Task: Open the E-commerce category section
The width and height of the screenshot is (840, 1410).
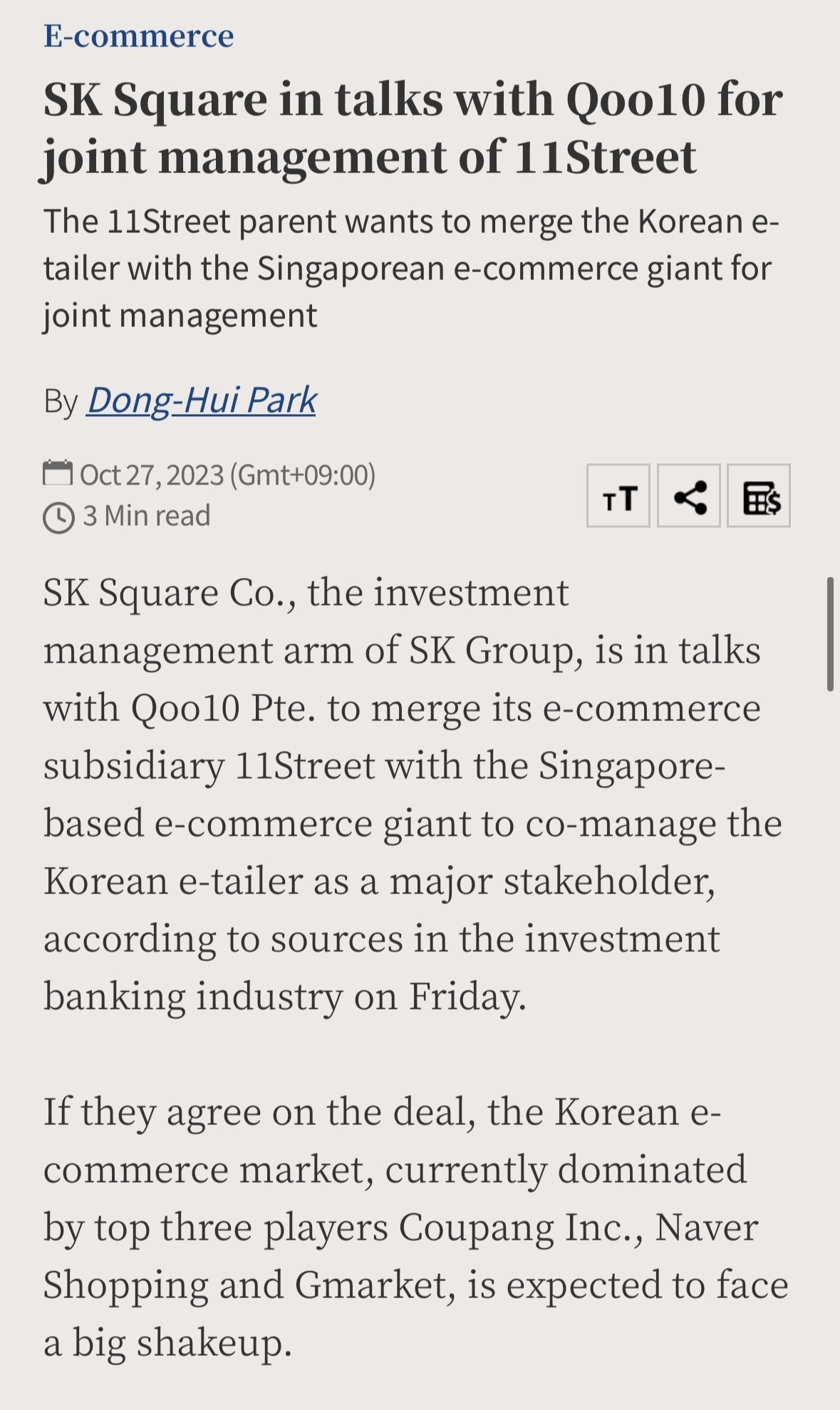Action: pos(138,36)
